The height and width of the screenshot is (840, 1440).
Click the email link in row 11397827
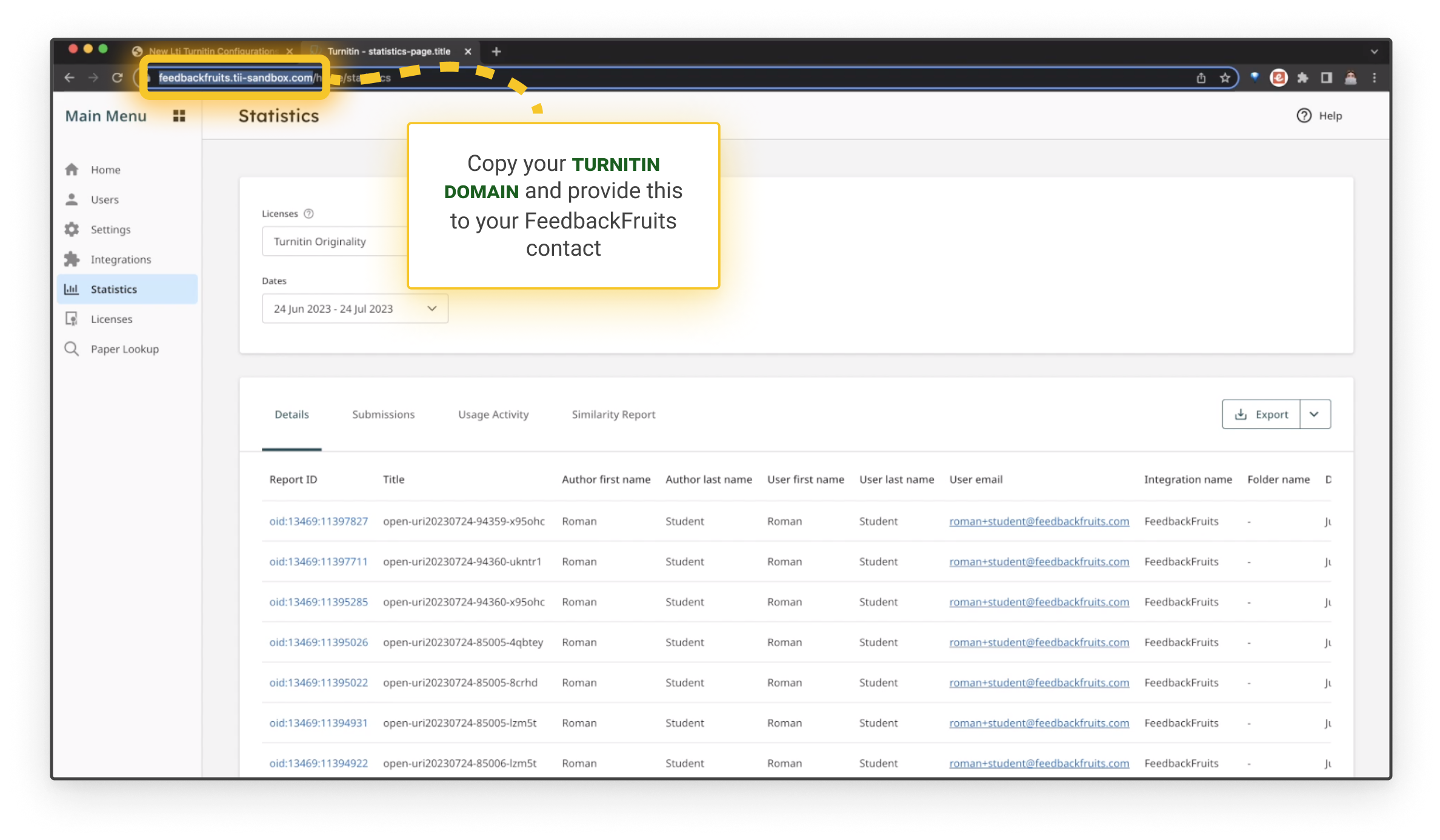(x=1039, y=521)
